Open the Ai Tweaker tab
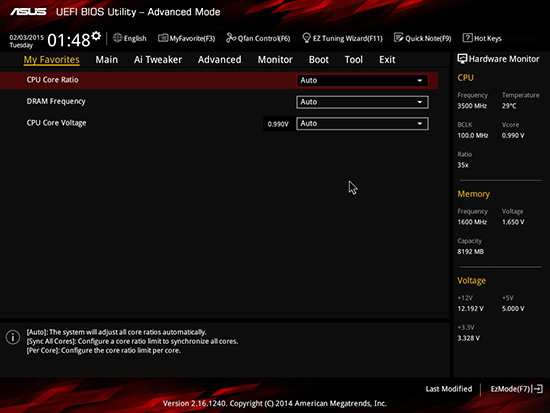 [158, 60]
